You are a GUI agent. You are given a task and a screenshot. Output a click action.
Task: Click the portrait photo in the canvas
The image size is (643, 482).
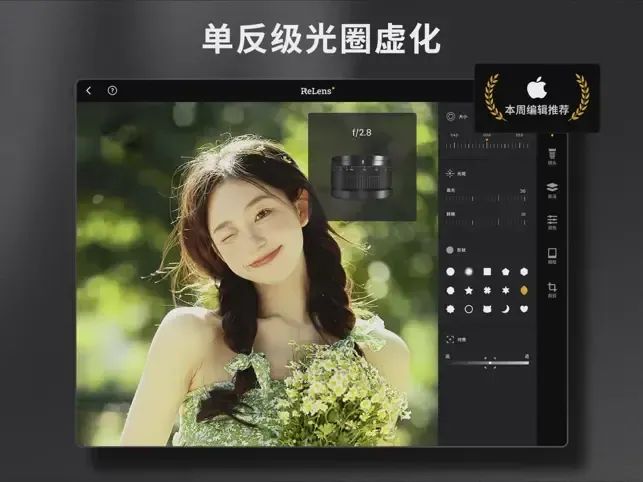tap(258, 274)
